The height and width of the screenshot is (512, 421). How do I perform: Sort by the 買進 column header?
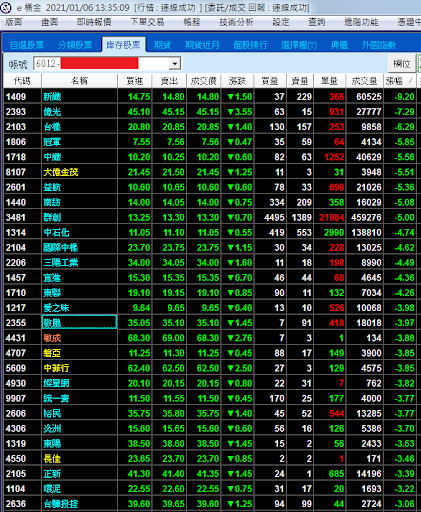(135, 81)
